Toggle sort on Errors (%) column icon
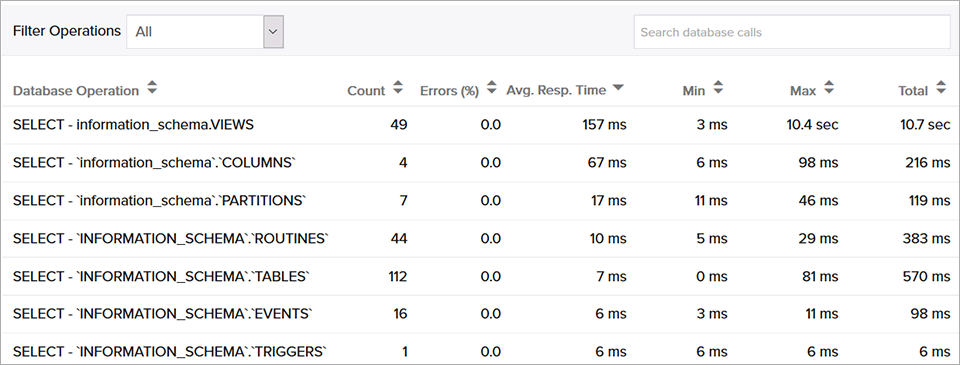The height and width of the screenshot is (365, 960). tap(491, 88)
